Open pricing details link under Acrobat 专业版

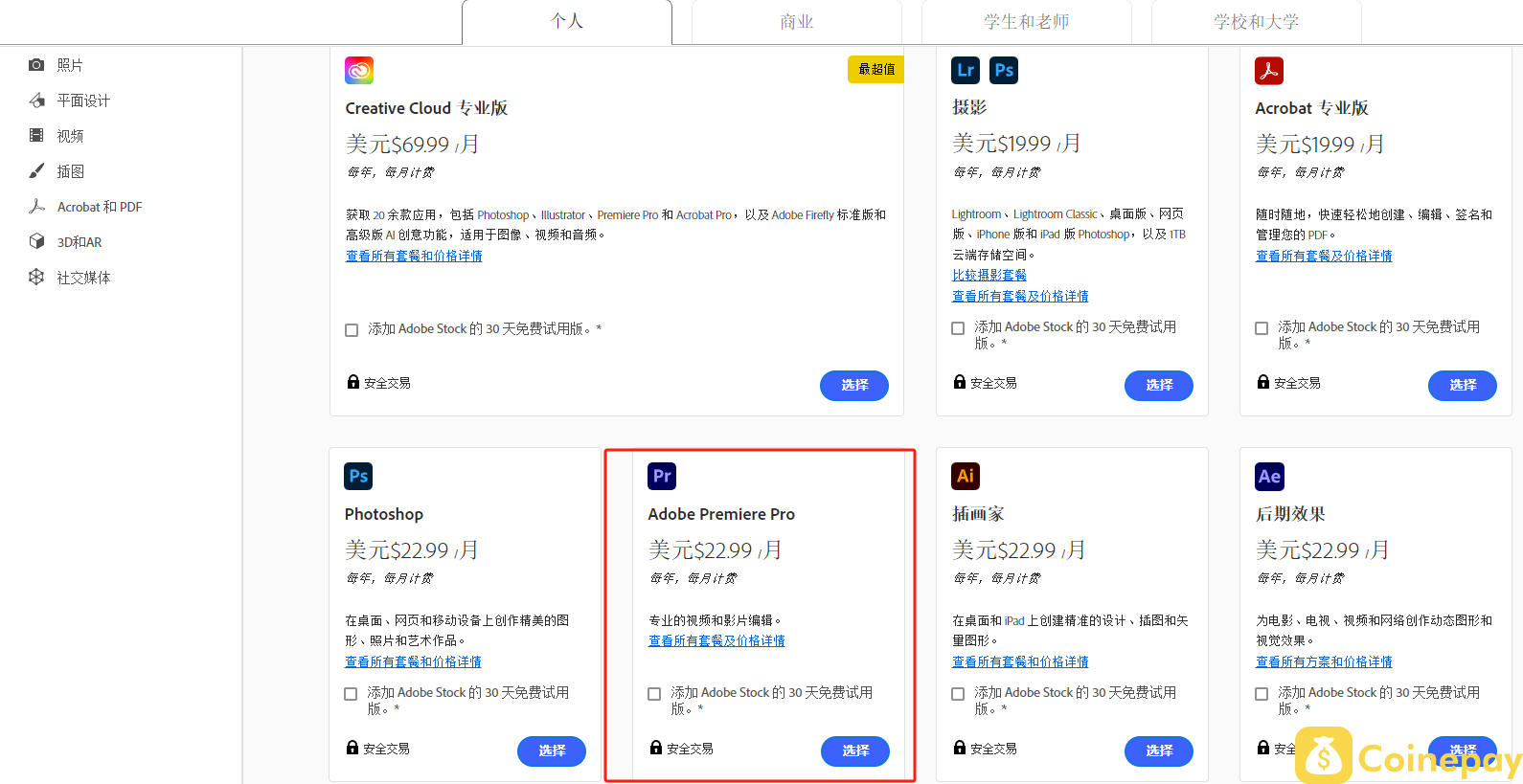[x=1324, y=256]
